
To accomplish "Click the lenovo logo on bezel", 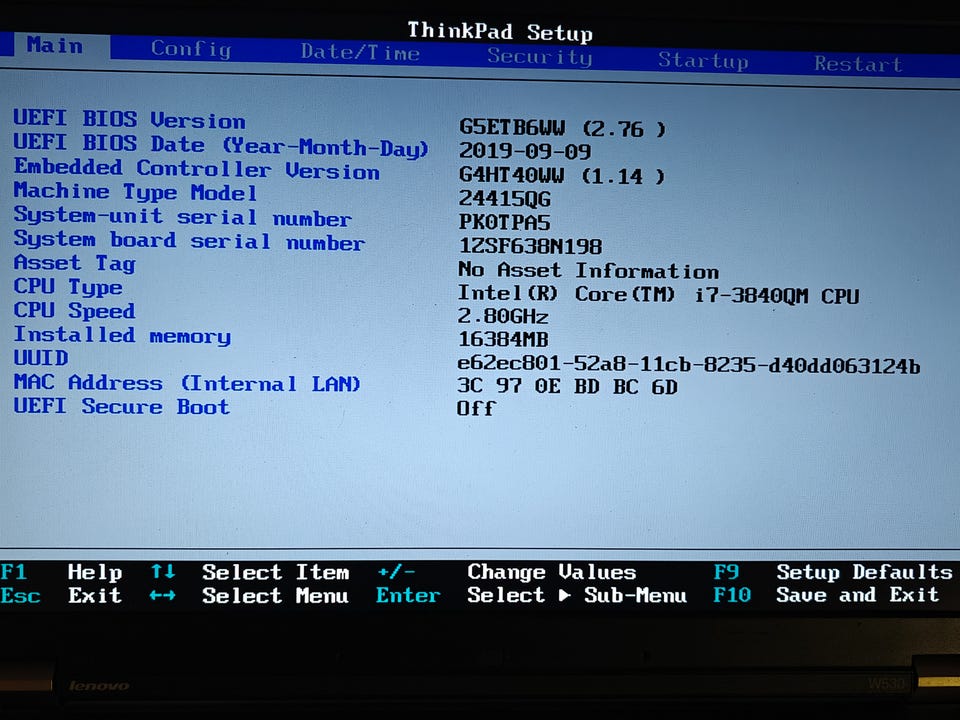I will tap(99, 686).
